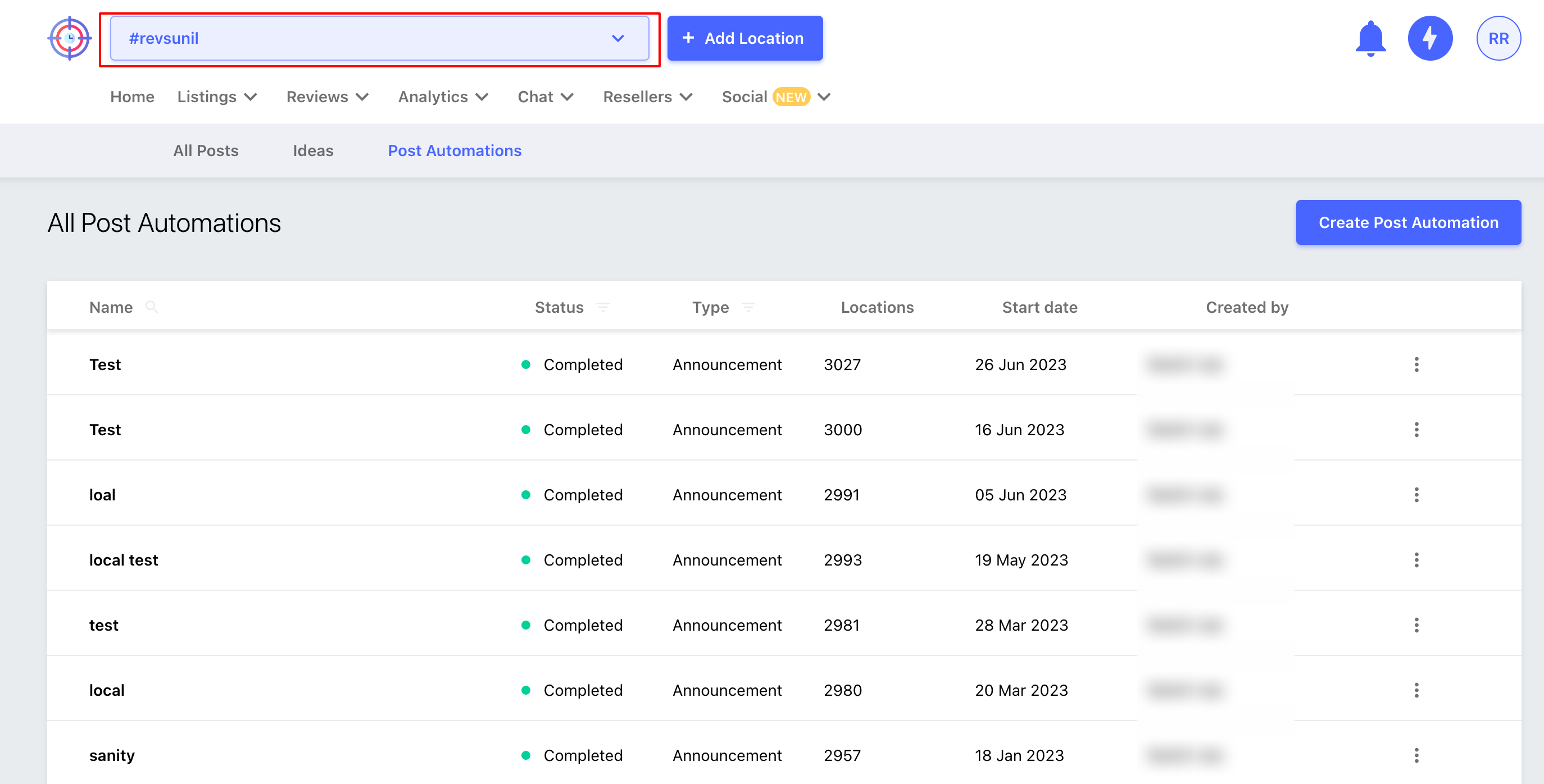Open the three-dot menu for the loal row
This screenshot has height=784, width=1544.
(x=1416, y=495)
